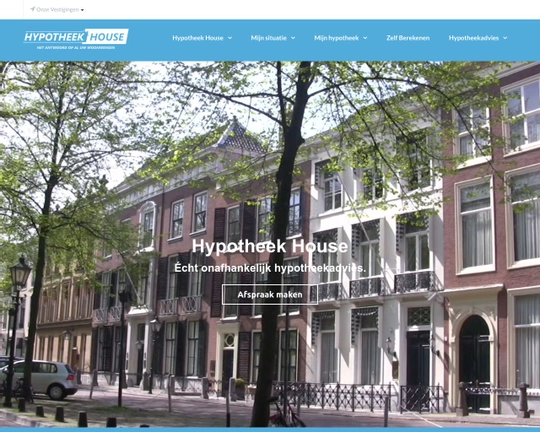Go to Zelf Berekenen page
The width and height of the screenshot is (540, 432).
[408, 38]
